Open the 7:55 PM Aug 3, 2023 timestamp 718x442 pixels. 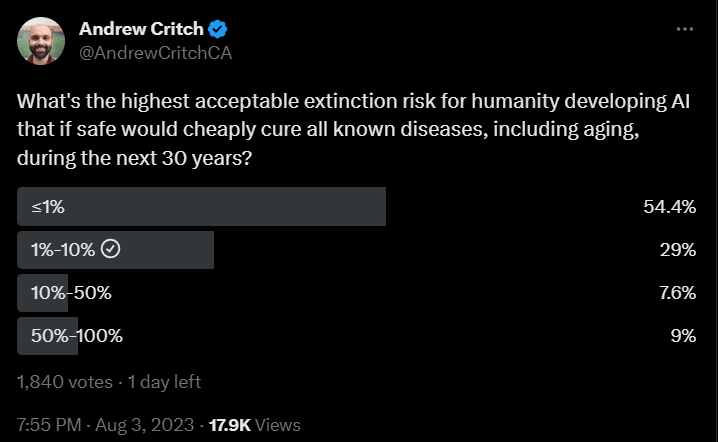pos(105,424)
